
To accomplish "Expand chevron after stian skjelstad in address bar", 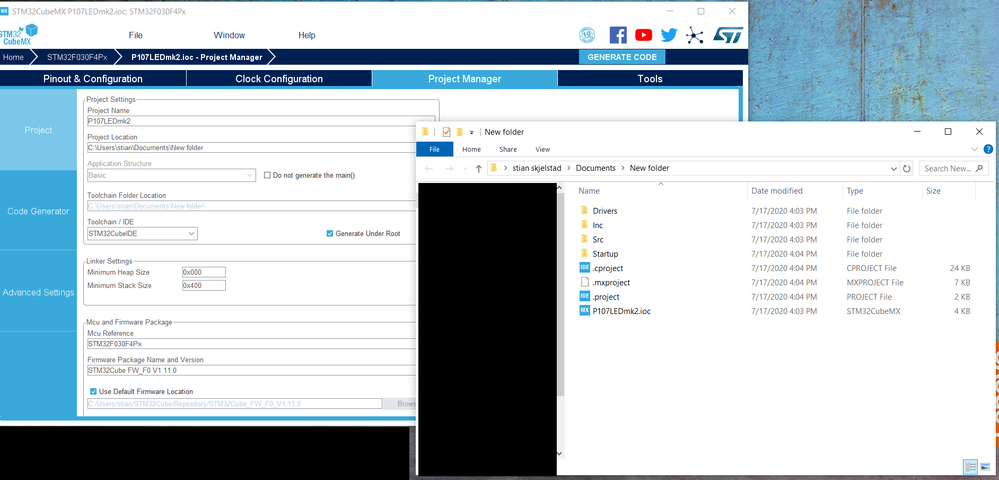I will (568, 168).
